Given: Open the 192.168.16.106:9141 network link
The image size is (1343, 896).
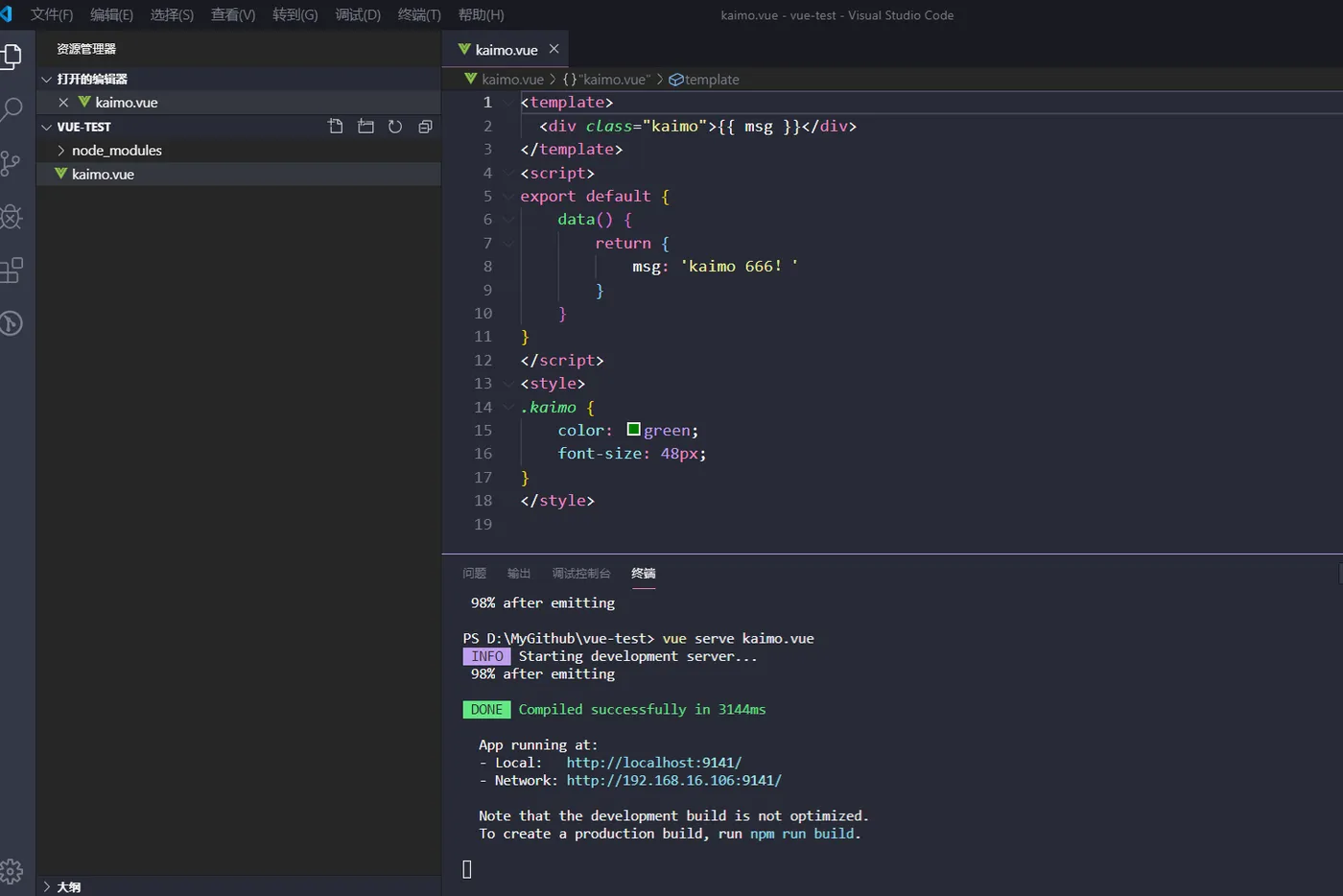Looking at the screenshot, I should tap(674, 780).
